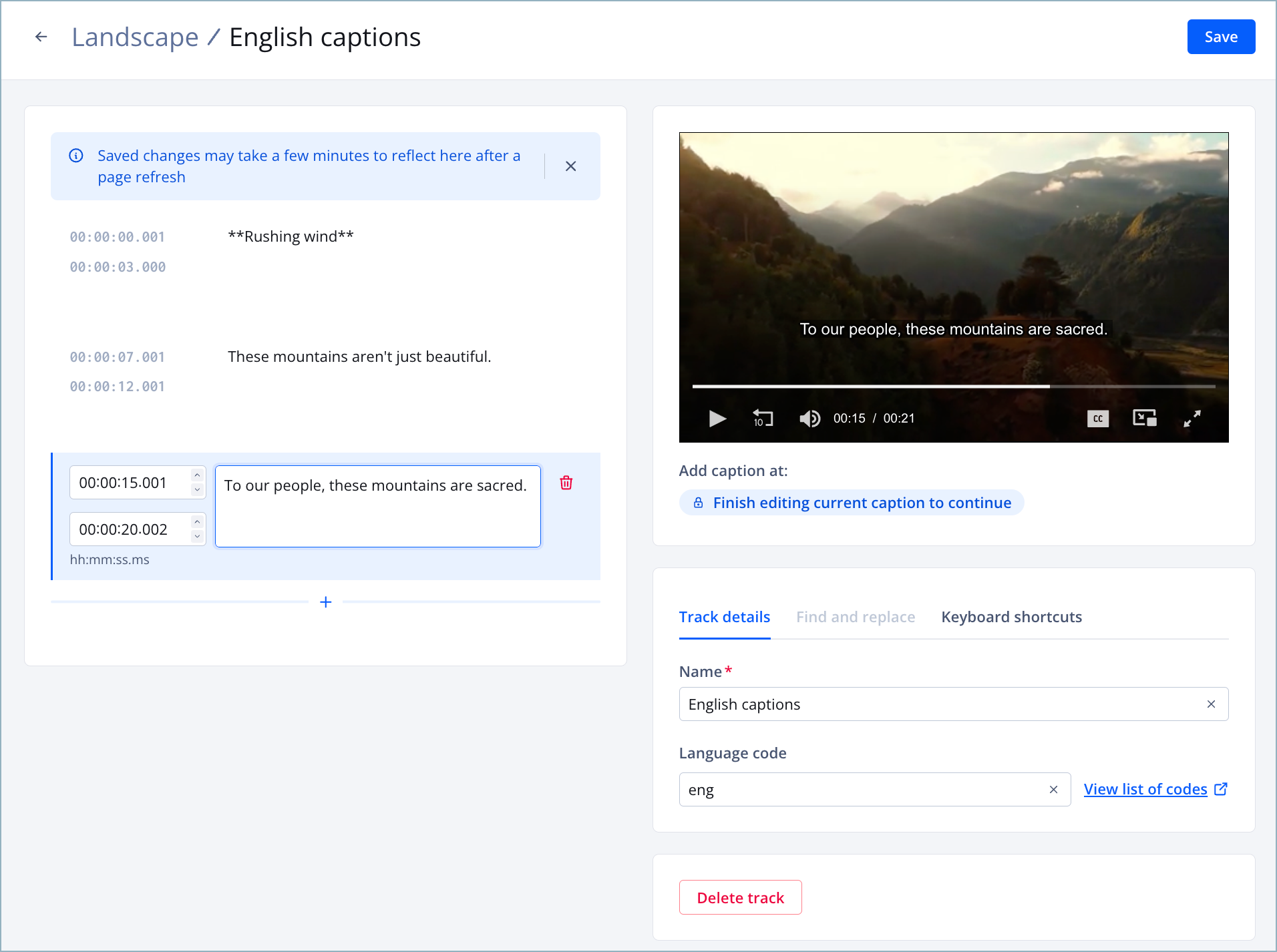Rewind the video 10 seconds
Viewport: 1277px width, 952px height.
pyautogui.click(x=763, y=419)
